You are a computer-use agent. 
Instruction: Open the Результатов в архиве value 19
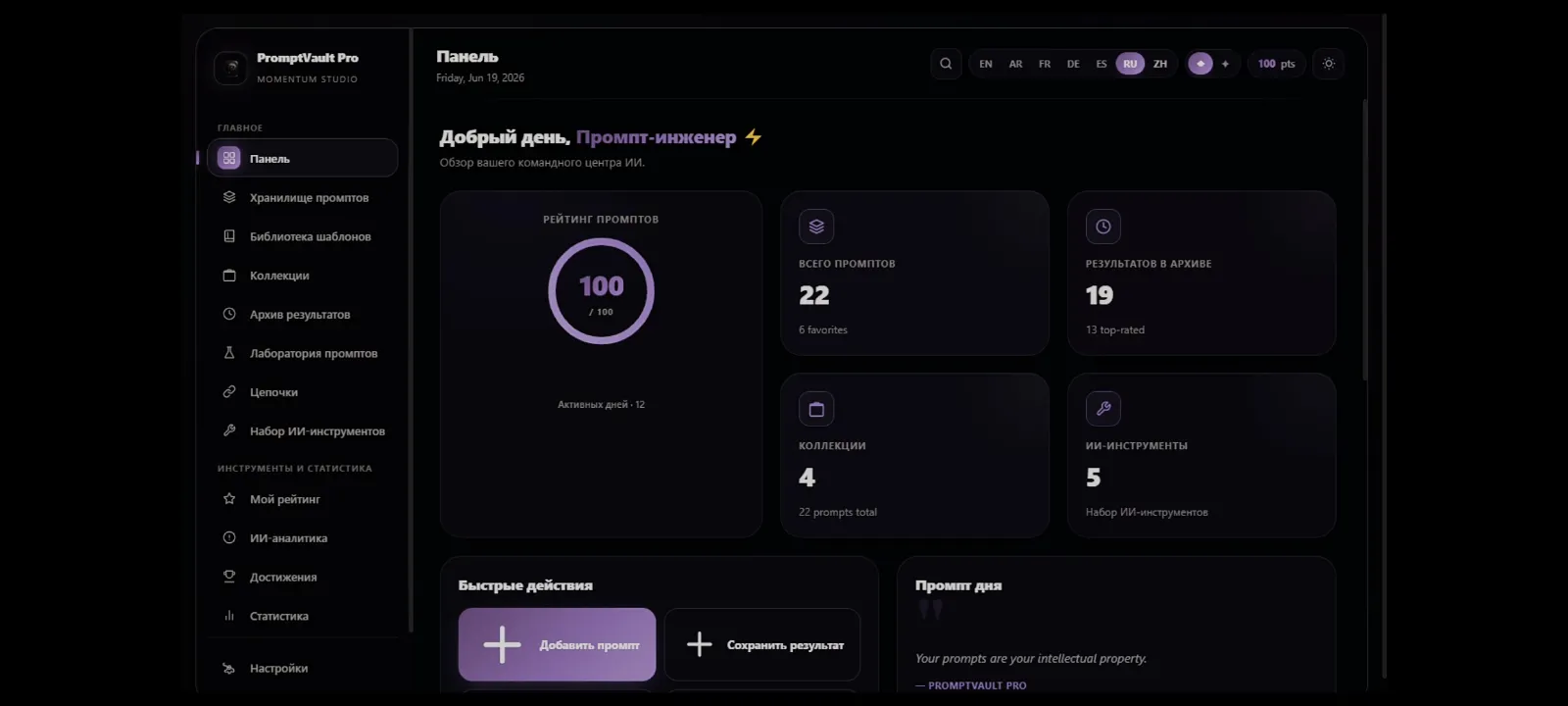point(1100,295)
